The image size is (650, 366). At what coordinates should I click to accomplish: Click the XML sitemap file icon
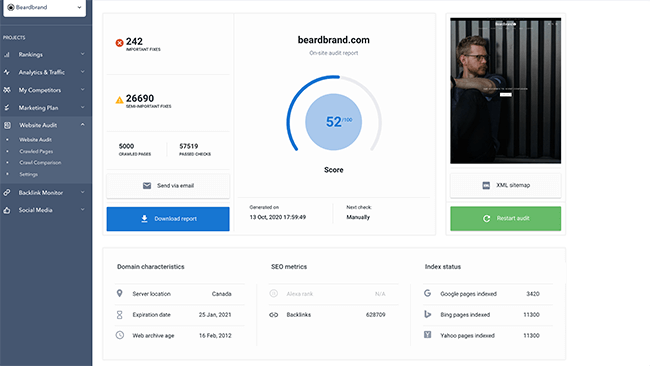(486, 185)
